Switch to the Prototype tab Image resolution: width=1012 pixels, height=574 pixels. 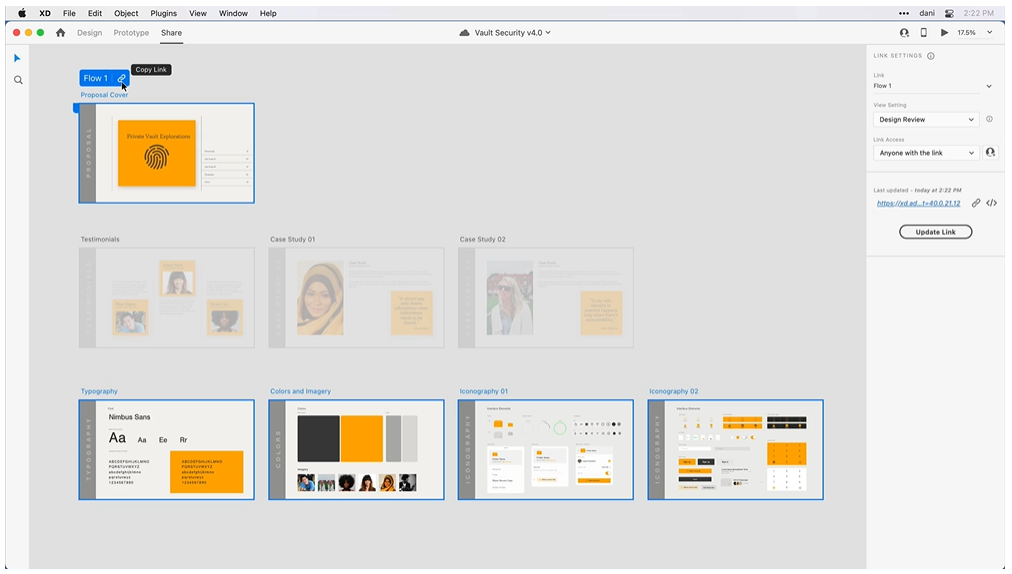131,33
